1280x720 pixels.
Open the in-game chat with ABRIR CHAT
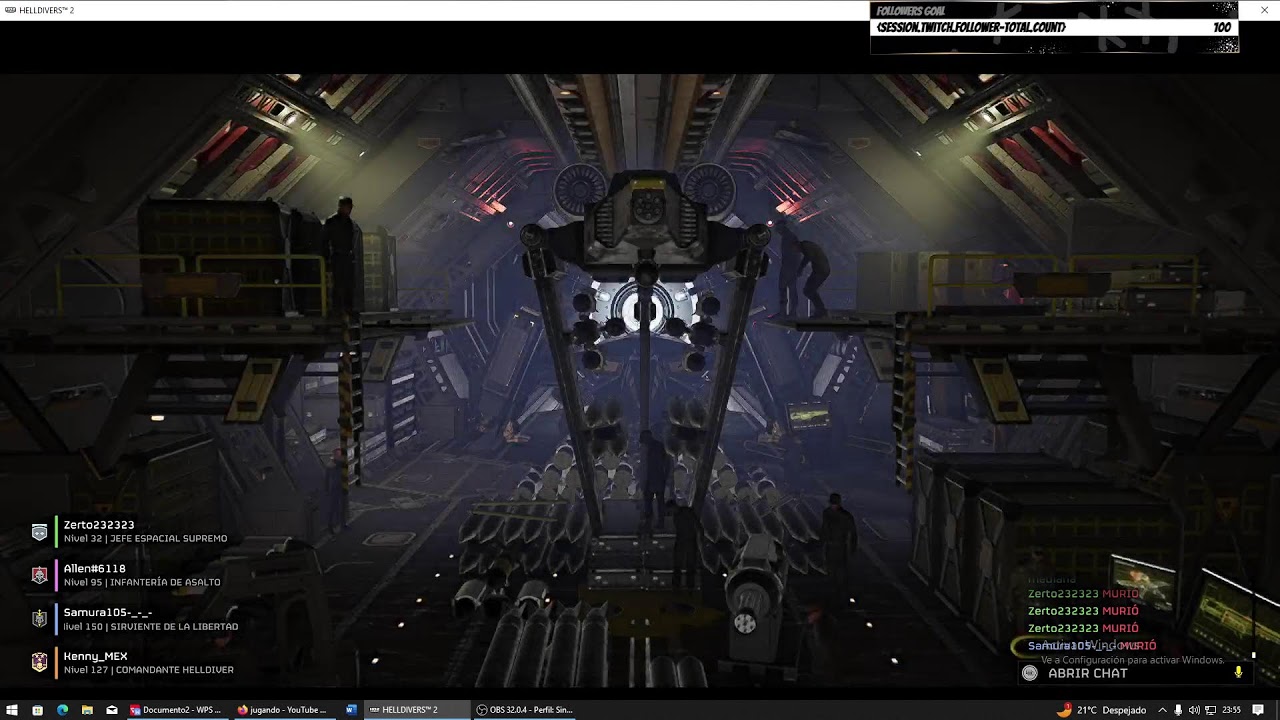pyautogui.click(x=1087, y=674)
